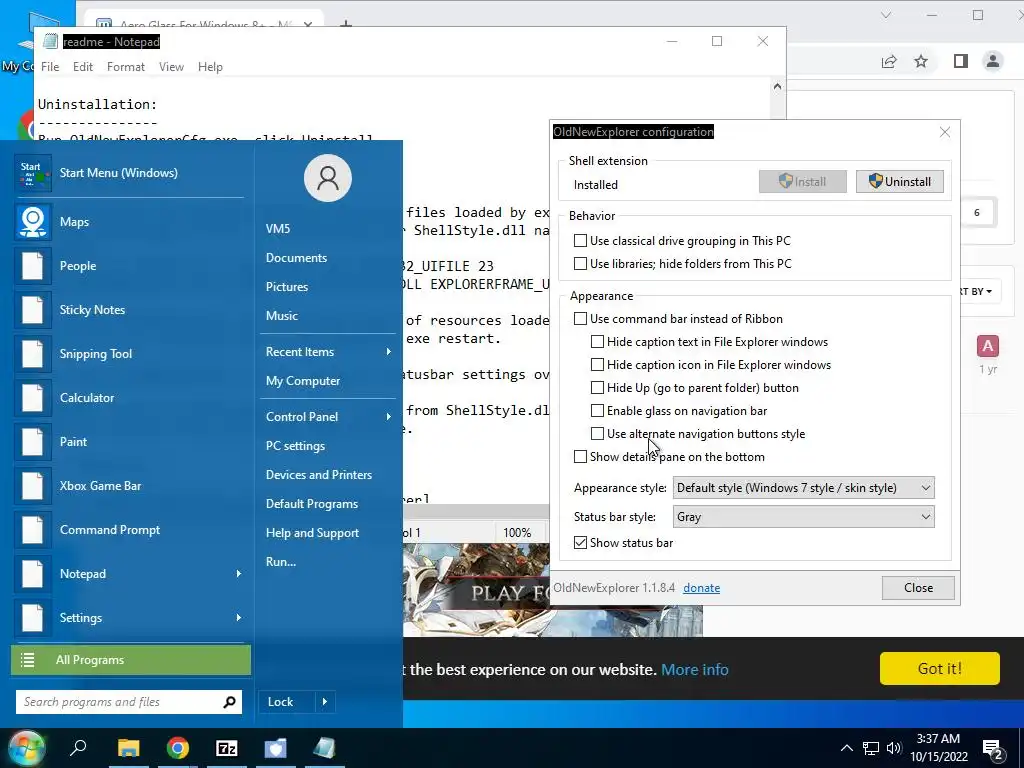Open Chrome profile avatar icon
Viewport: 1024px width, 768px height.
(x=993, y=61)
